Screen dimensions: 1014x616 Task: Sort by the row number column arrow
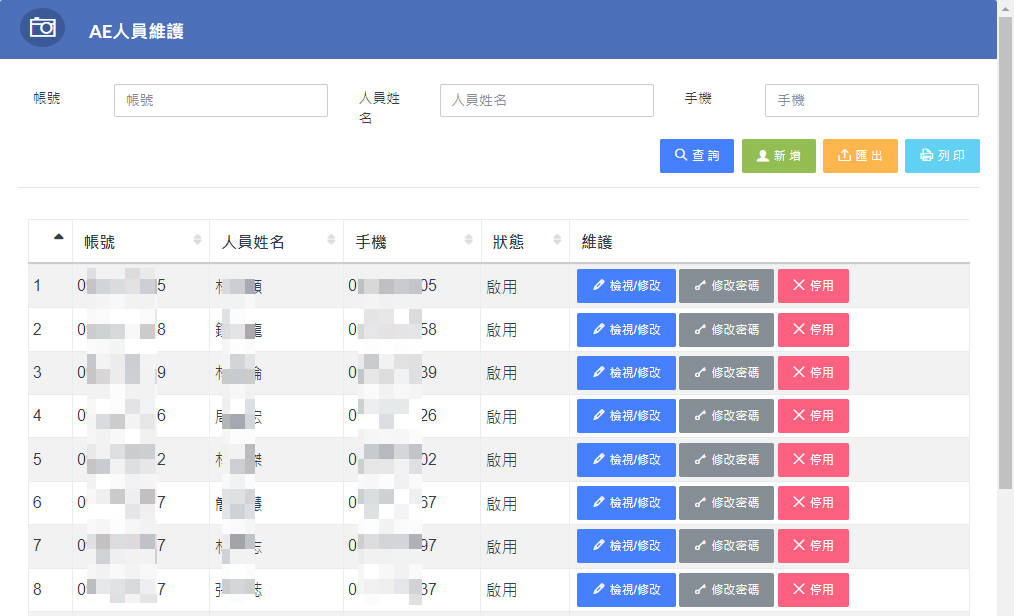click(x=59, y=237)
